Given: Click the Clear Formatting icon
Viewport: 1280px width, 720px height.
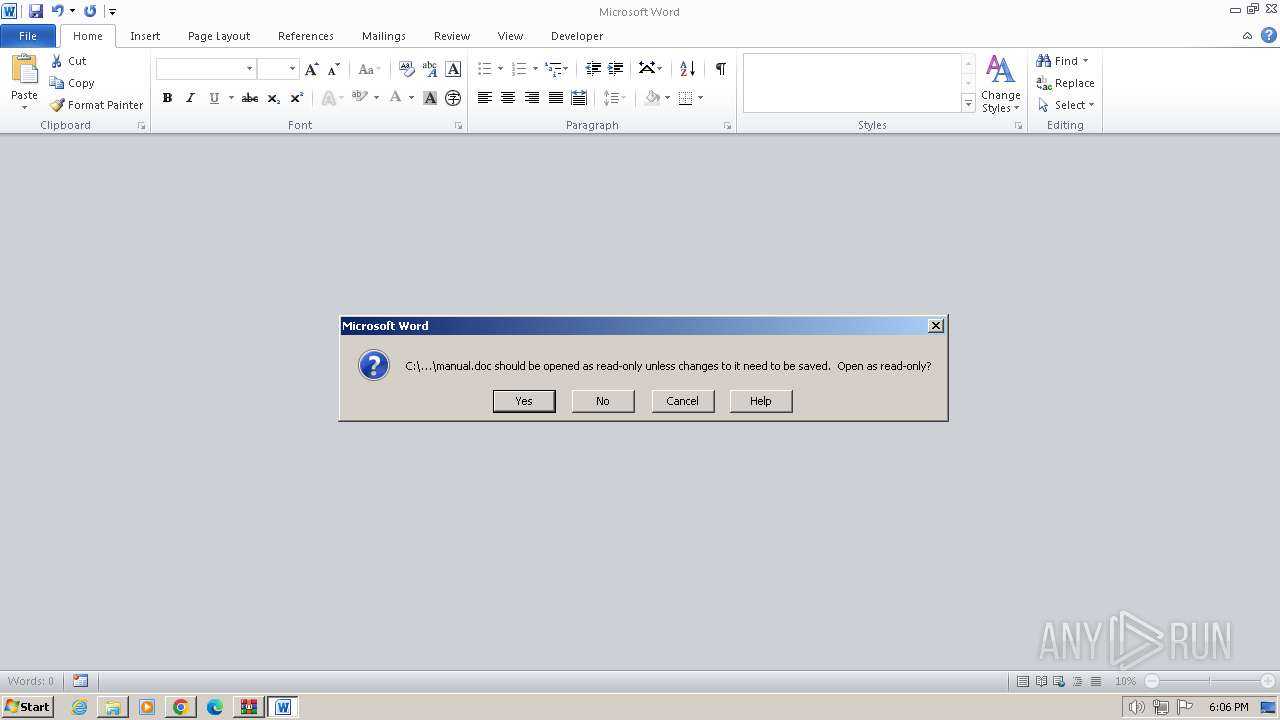Looking at the screenshot, I should pyautogui.click(x=406, y=69).
